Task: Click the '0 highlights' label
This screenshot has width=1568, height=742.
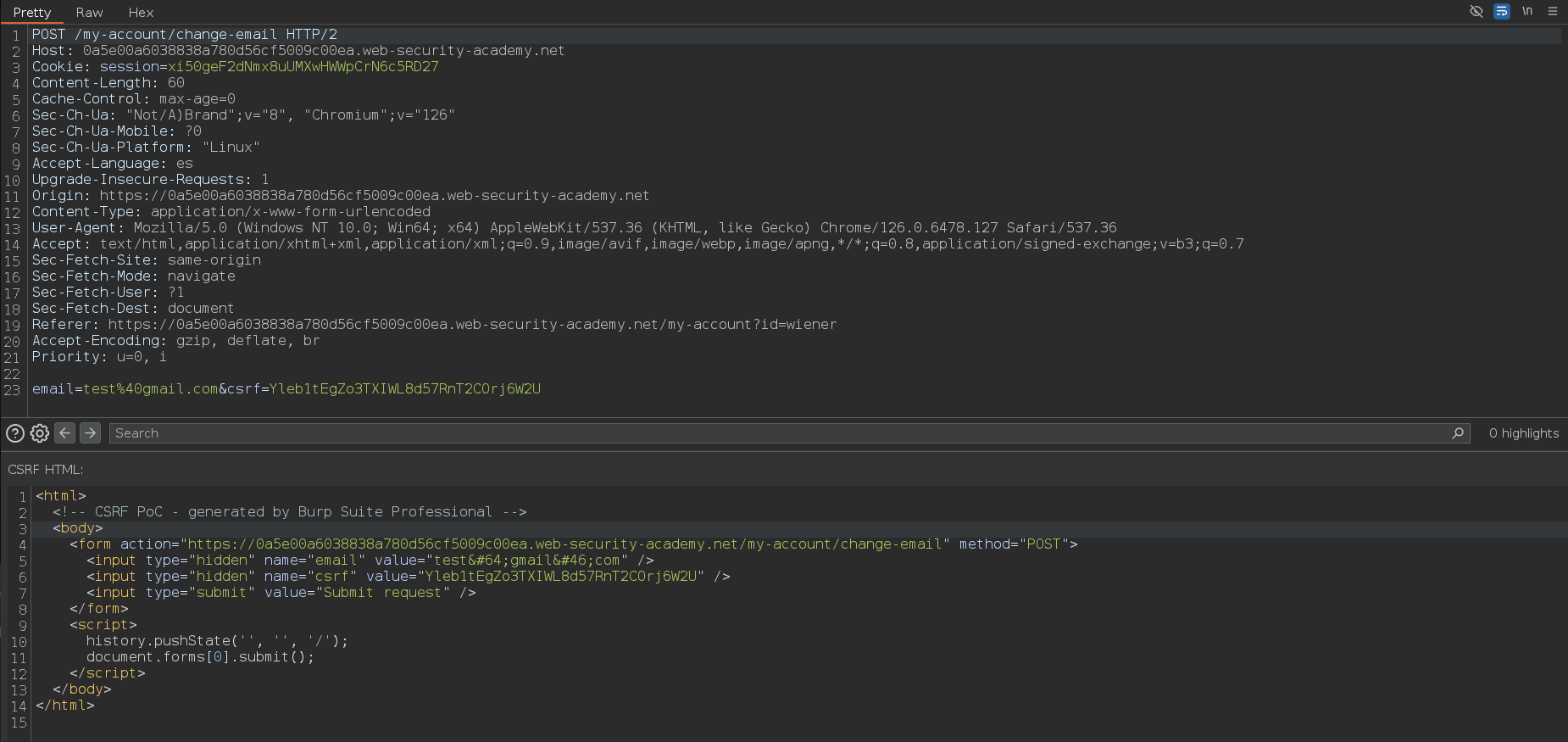Action: click(x=1524, y=433)
